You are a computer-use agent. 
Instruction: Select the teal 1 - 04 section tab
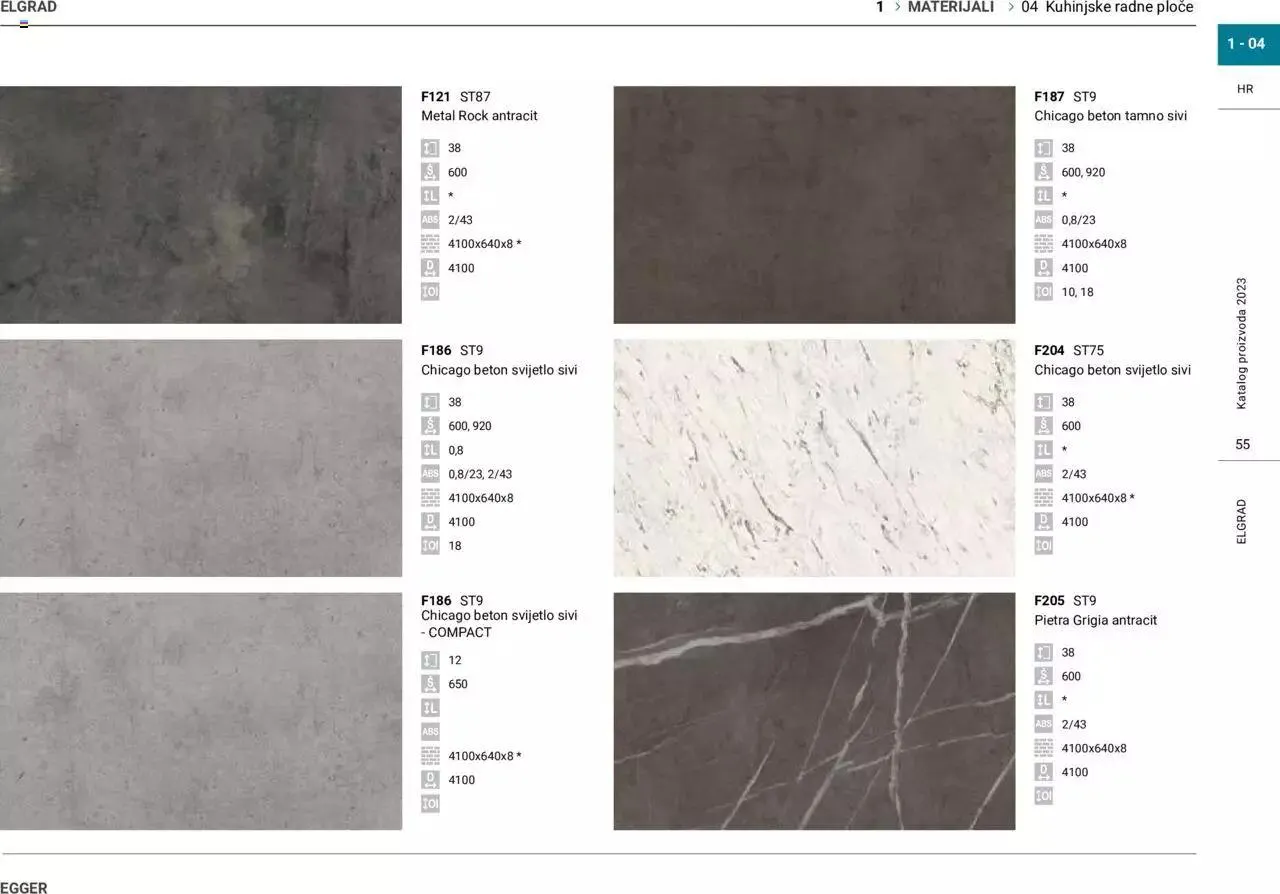[1246, 44]
